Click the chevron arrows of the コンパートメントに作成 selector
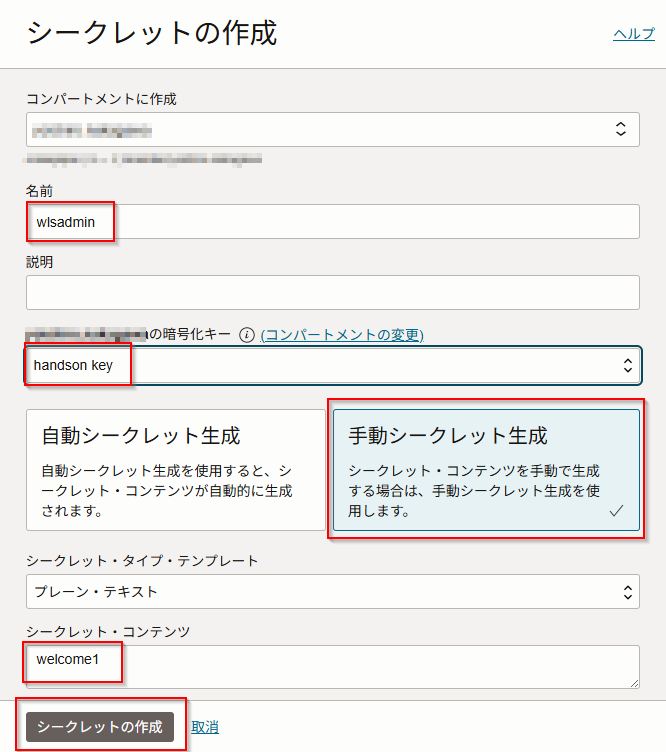The height and width of the screenshot is (752, 666). 620,129
